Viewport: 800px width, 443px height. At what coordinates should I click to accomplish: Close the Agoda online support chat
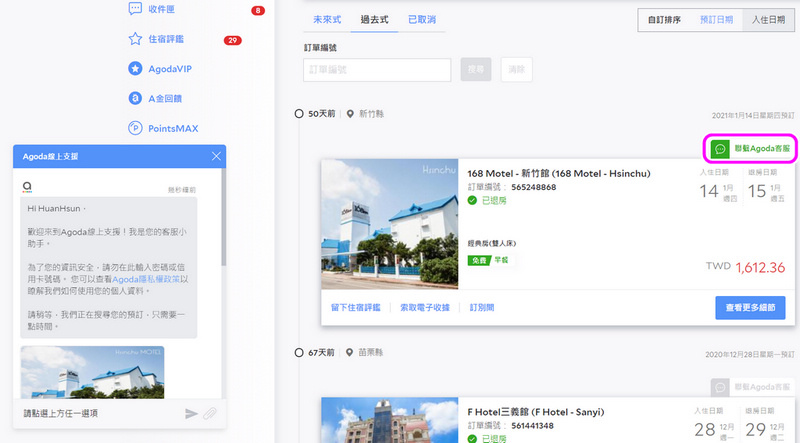(216, 156)
